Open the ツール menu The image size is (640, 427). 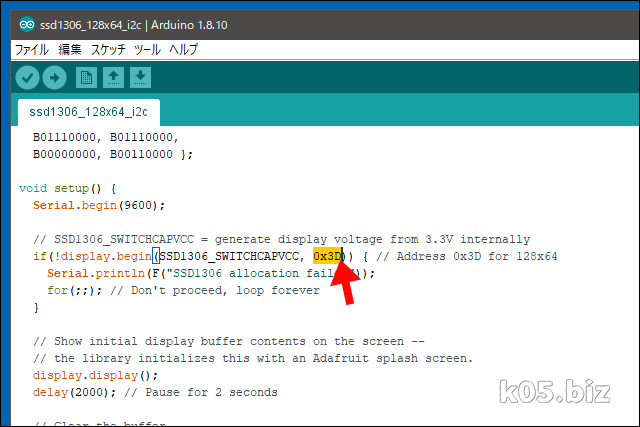click(x=147, y=49)
